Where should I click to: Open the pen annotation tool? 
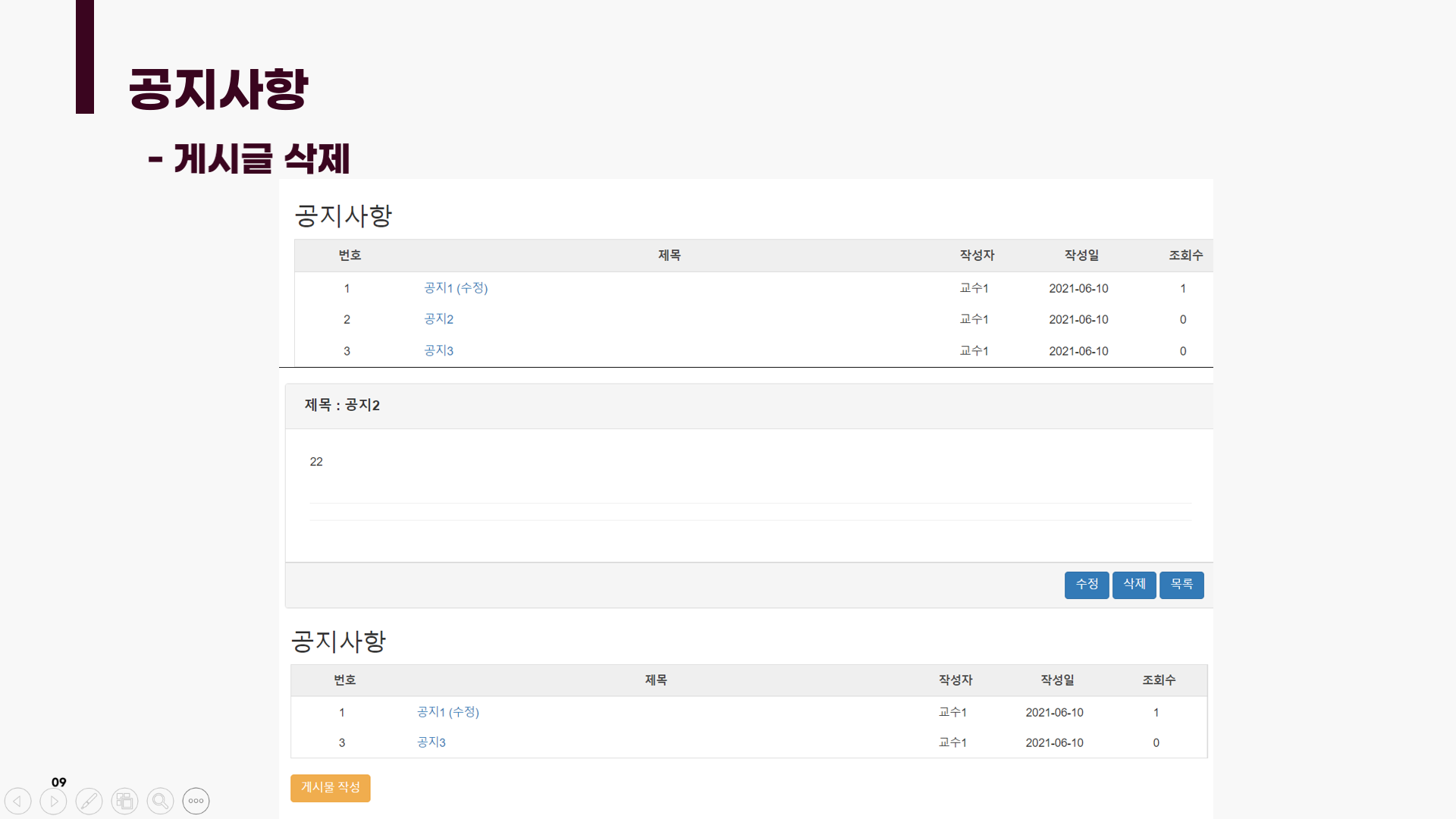click(x=89, y=801)
